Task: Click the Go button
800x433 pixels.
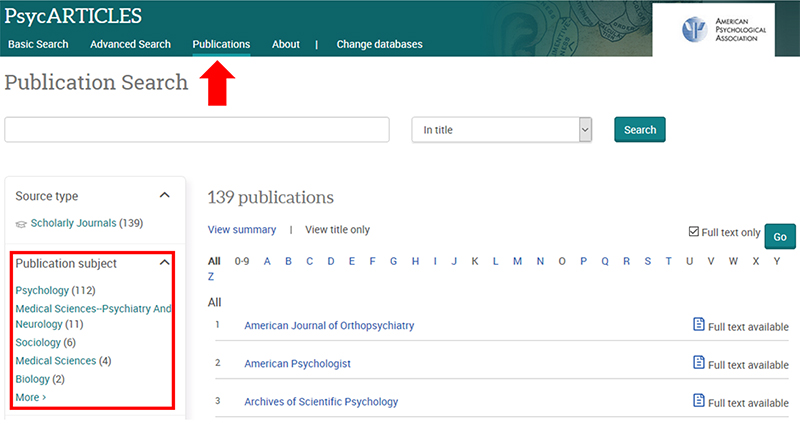Action: coord(780,237)
